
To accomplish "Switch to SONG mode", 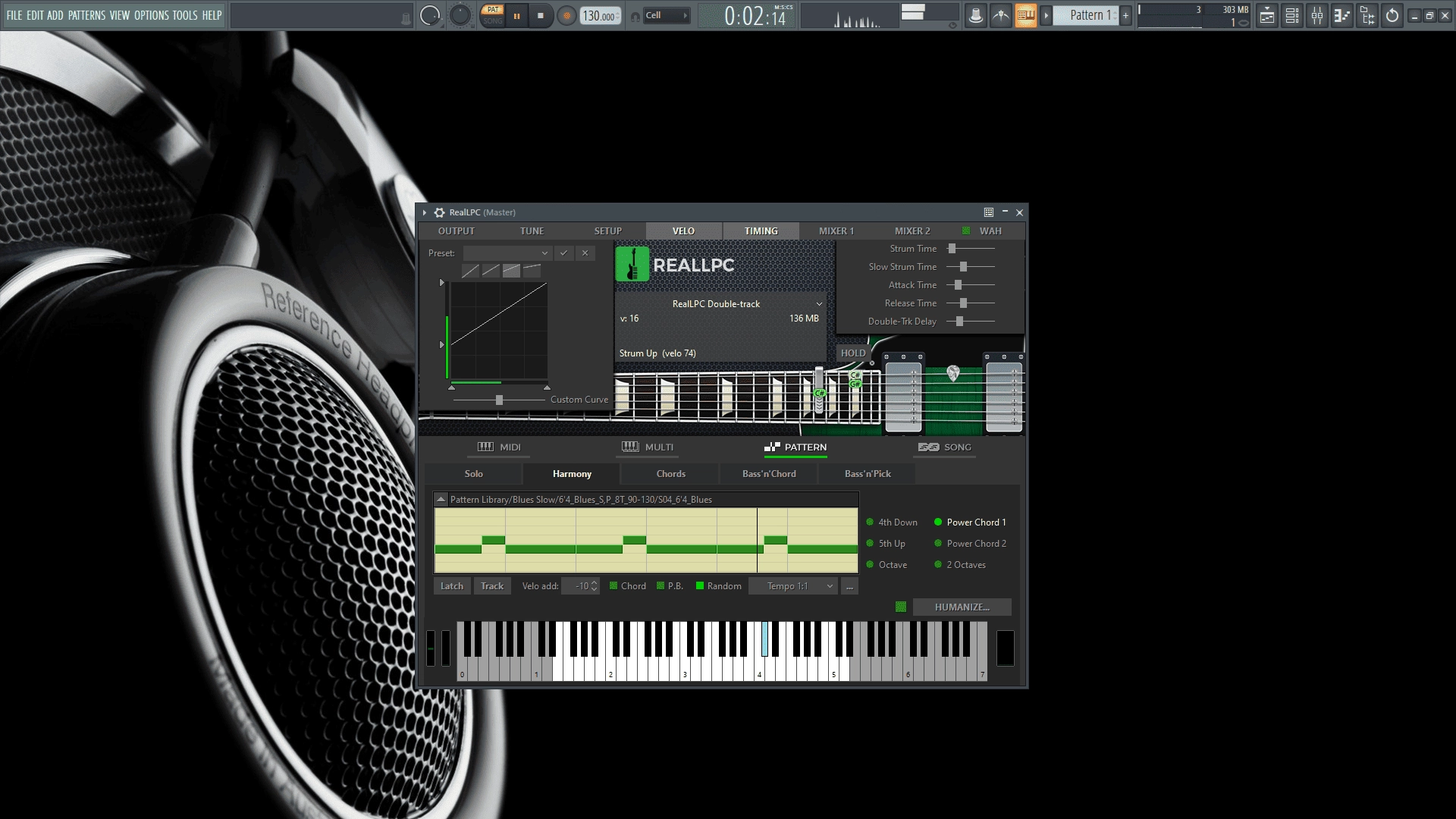I will pos(944,447).
